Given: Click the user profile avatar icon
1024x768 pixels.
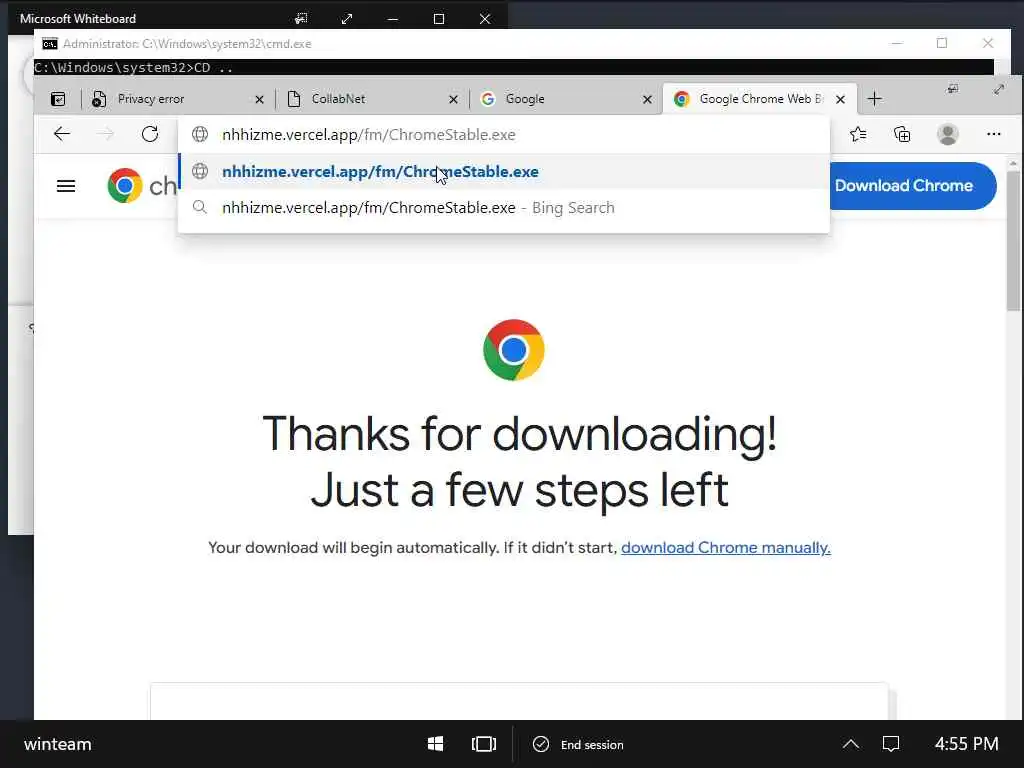Looking at the screenshot, I should (948, 135).
